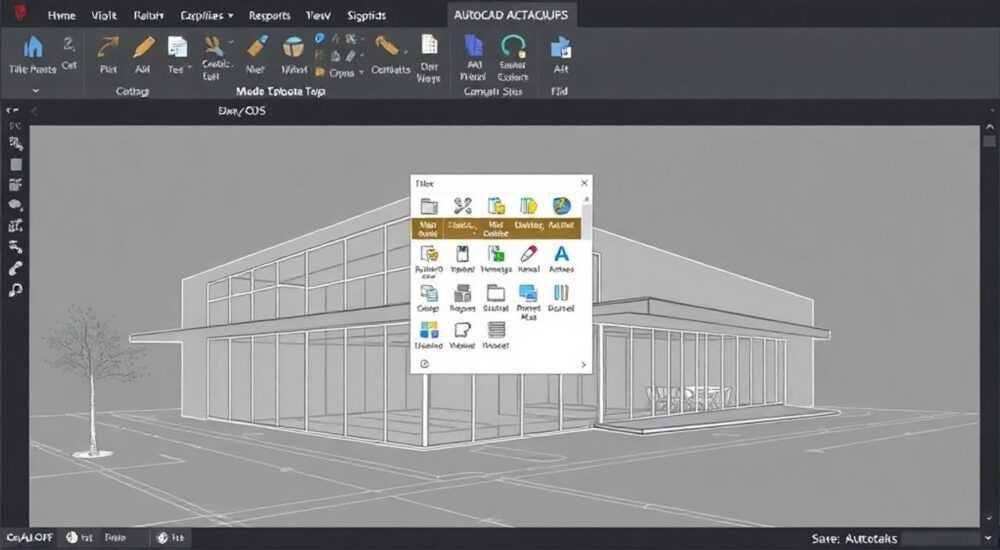Select the orange pencil tool in the ribbon
This screenshot has width=1000, height=550.
(x=143, y=47)
